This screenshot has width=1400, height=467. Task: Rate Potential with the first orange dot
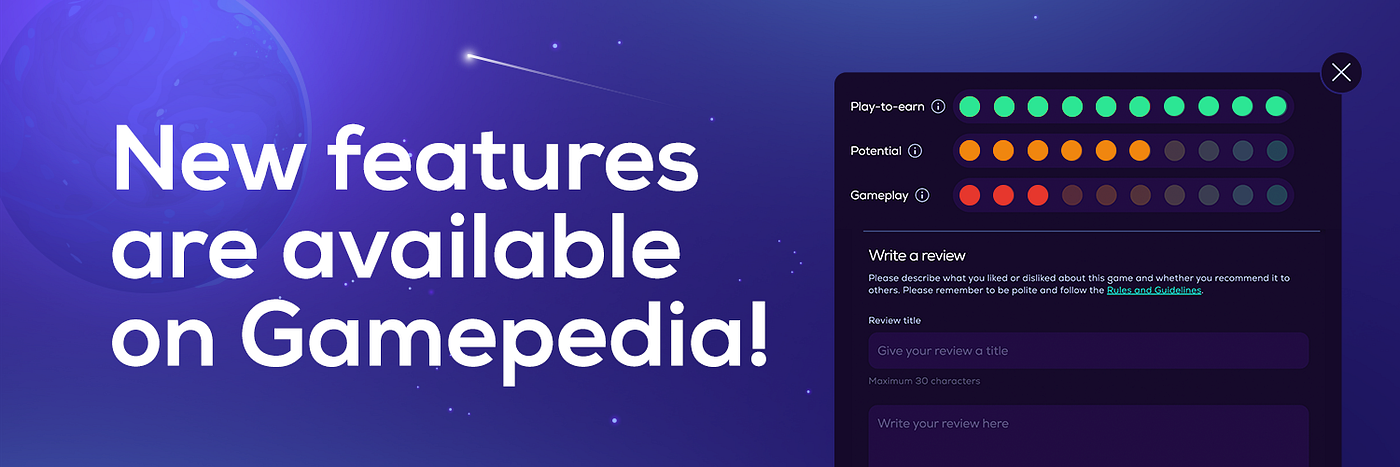pos(969,151)
